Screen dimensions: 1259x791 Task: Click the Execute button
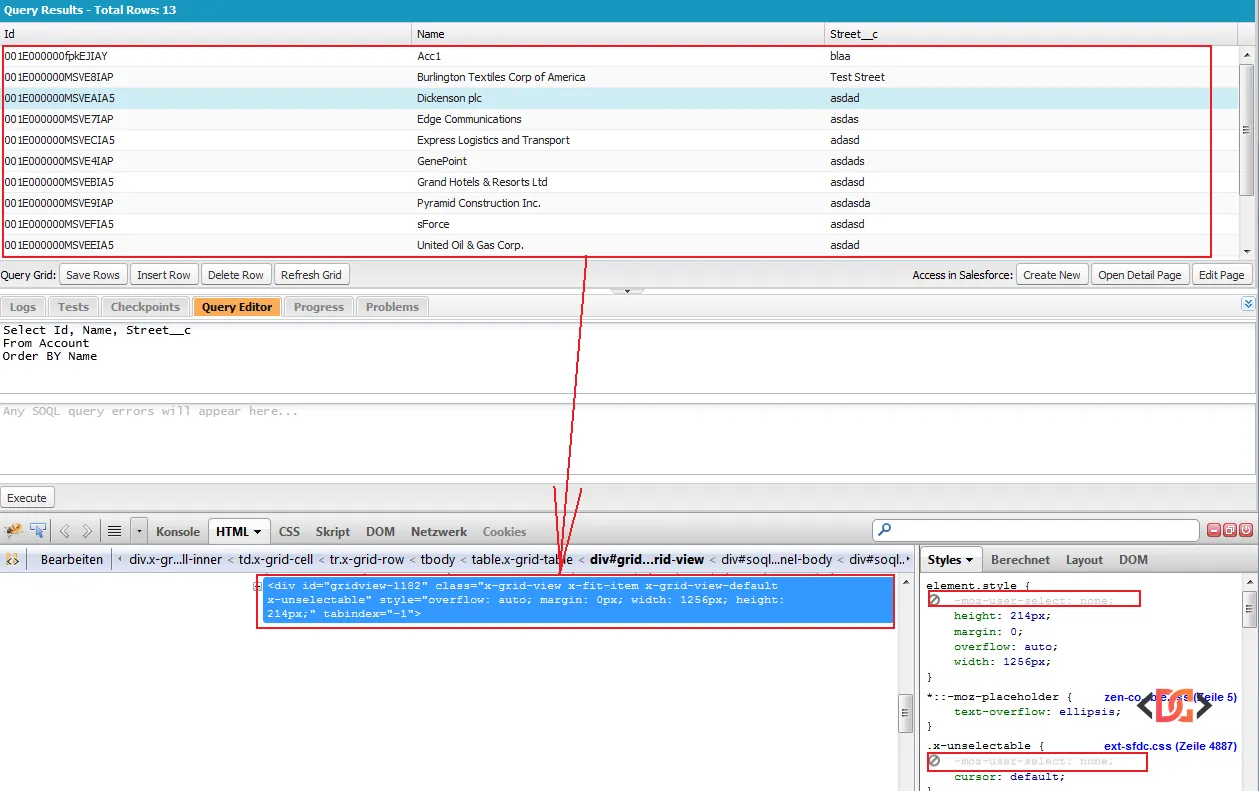point(27,497)
